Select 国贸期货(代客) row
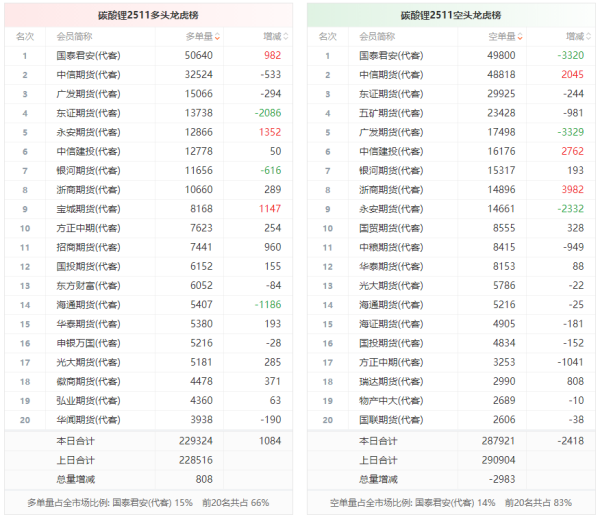Viewport: 600px width, 519px height. tap(451, 228)
